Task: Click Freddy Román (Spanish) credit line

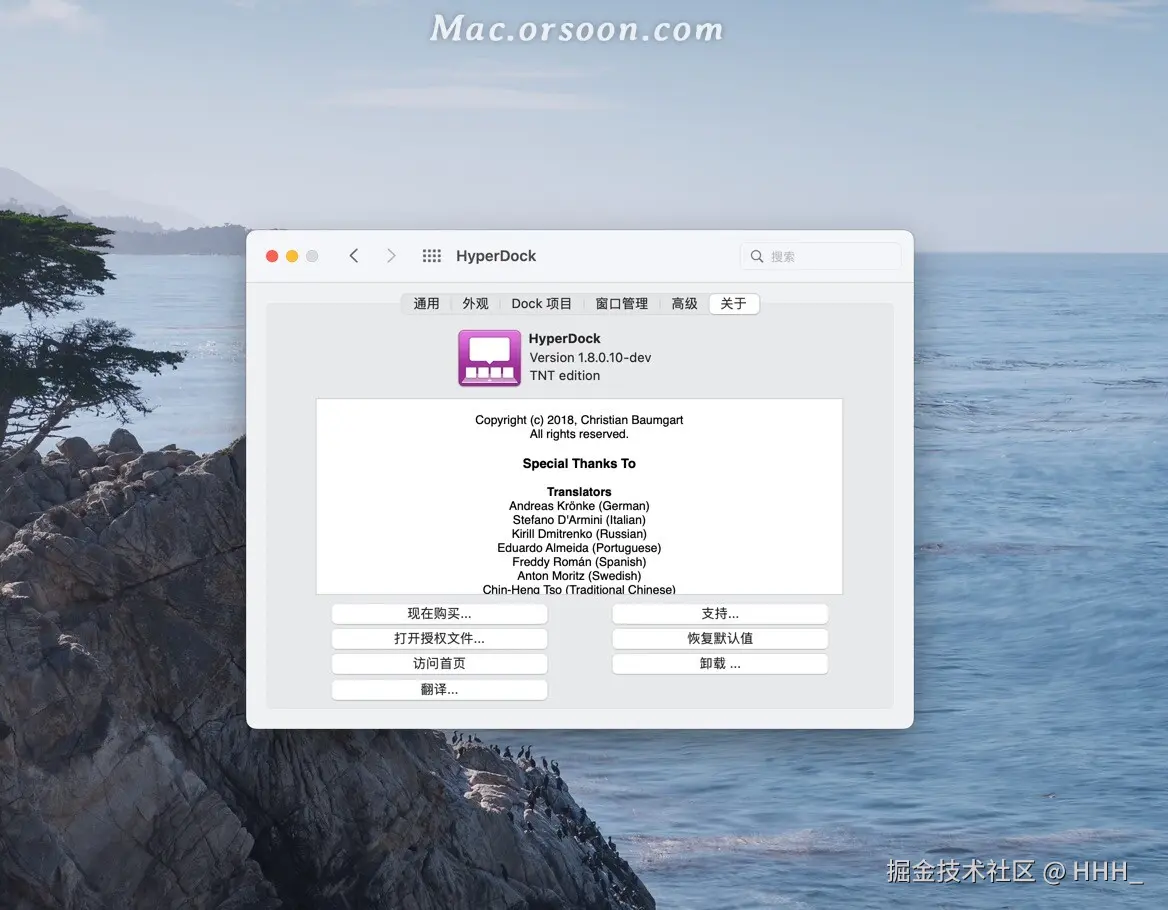Action: coord(579,562)
